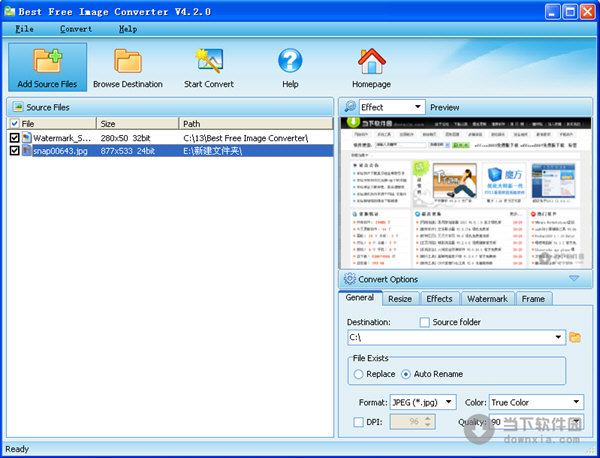Screen dimensions: 600x458
Task: Close the Best Free Image Converter window
Action: [587, 11]
